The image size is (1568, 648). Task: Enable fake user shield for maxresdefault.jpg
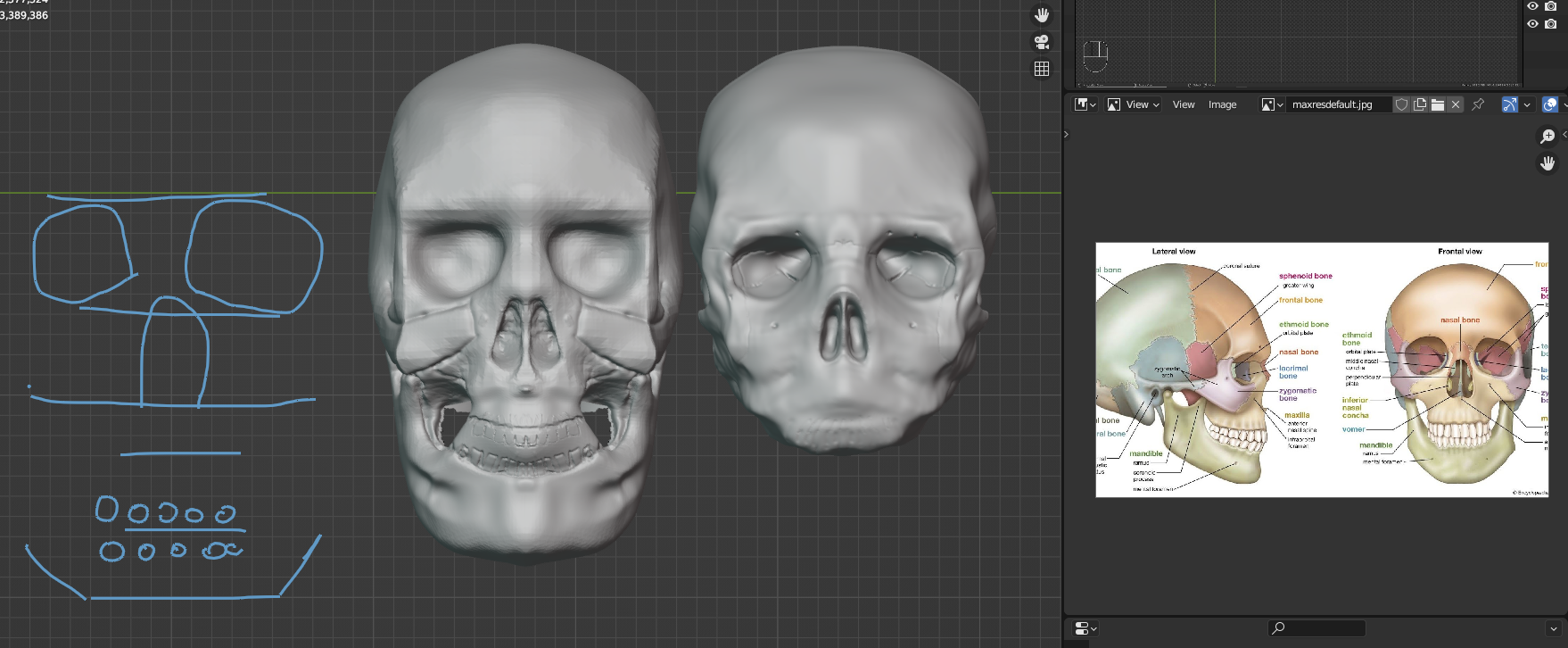tap(1401, 104)
